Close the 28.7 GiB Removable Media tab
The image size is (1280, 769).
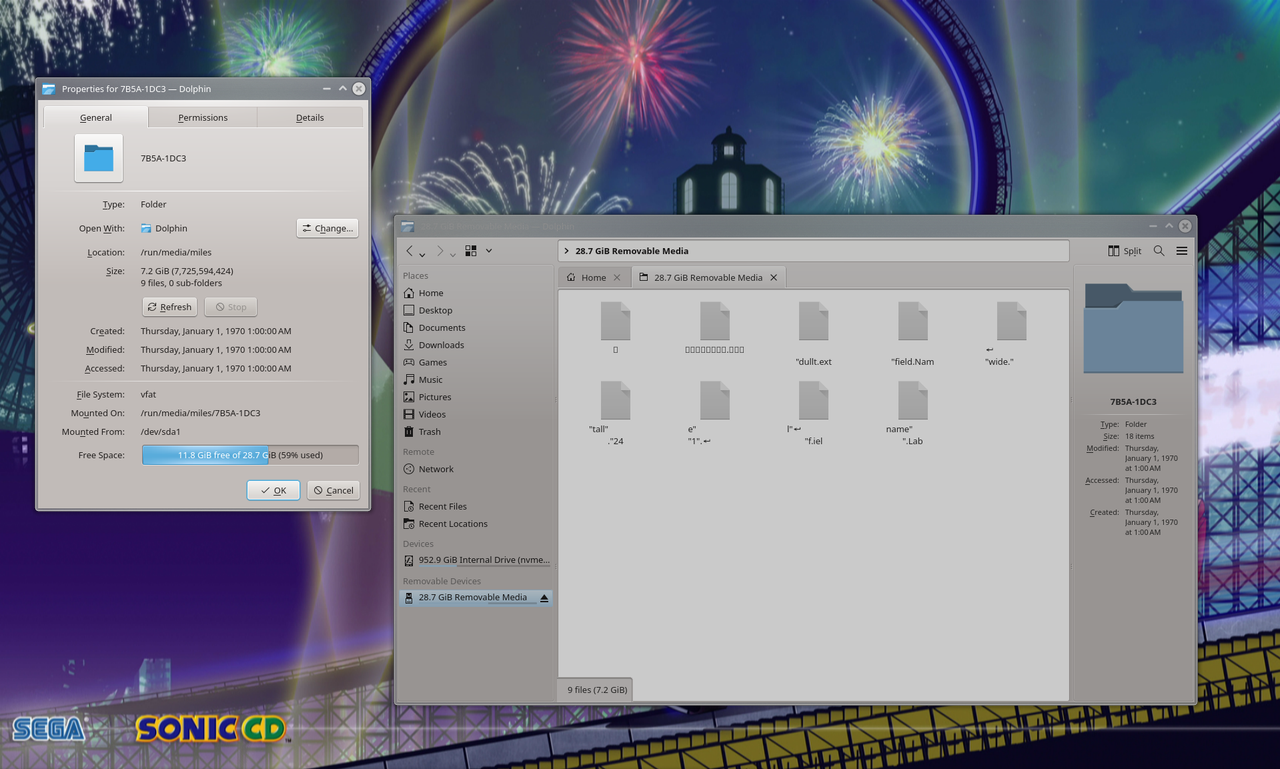tap(774, 277)
